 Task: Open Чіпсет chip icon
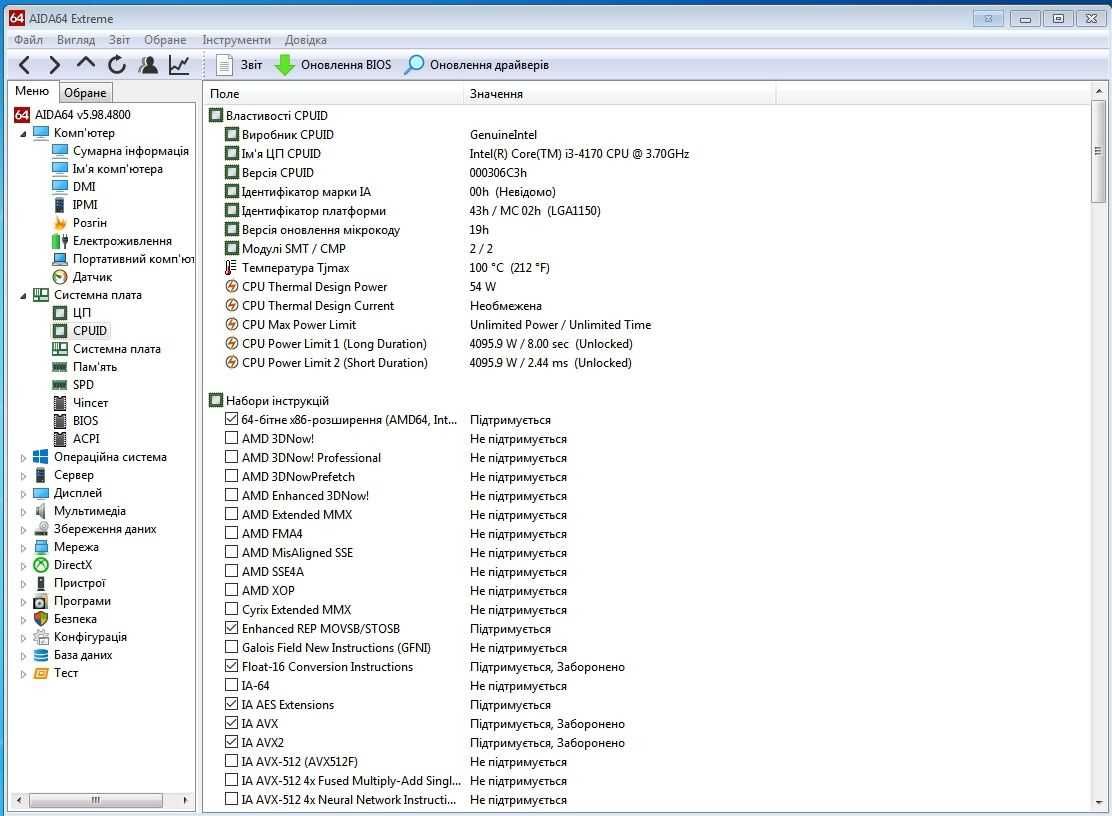60,403
